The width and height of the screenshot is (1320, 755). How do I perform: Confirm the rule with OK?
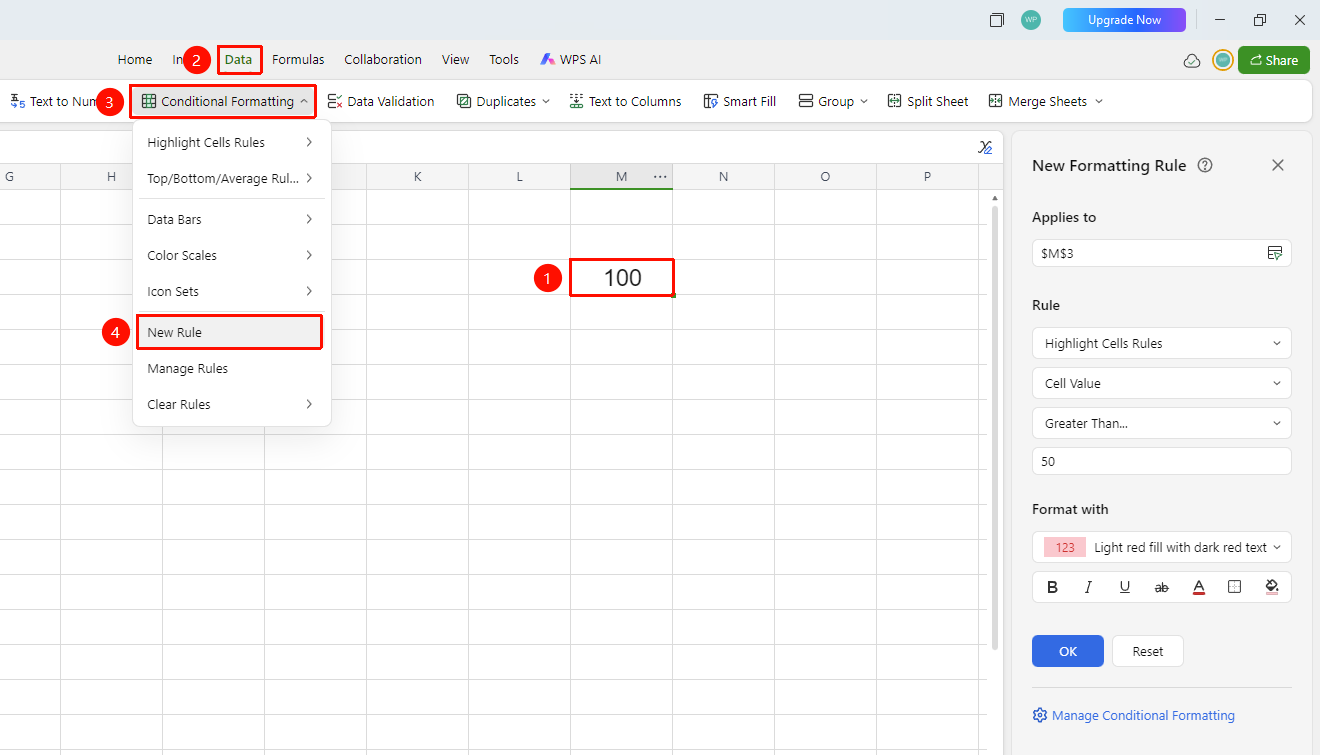1068,651
